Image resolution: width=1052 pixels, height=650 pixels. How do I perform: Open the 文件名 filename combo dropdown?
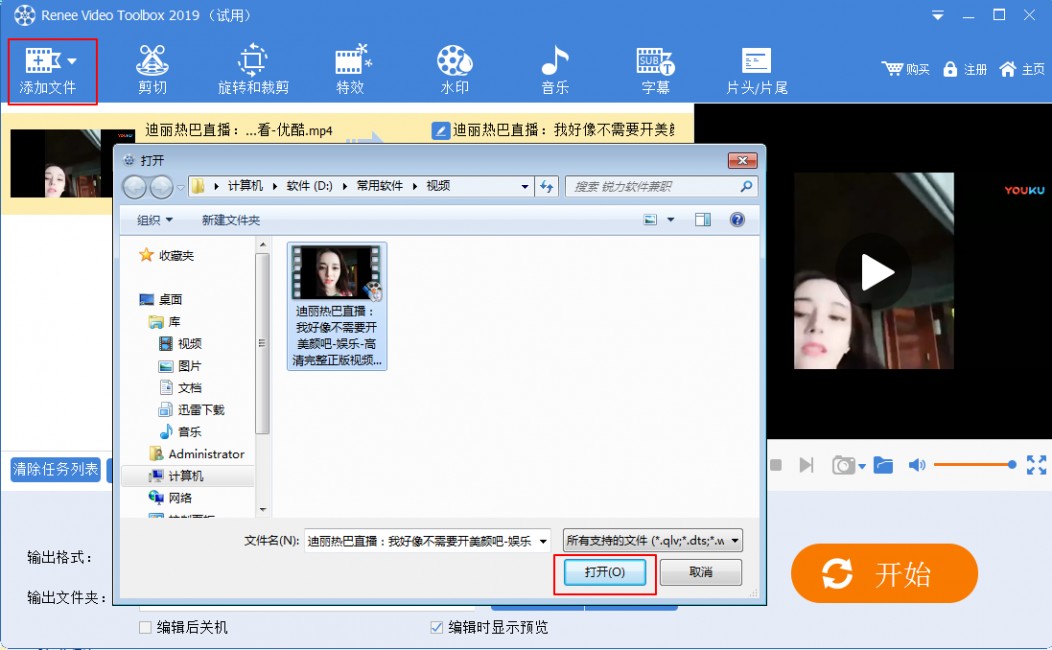tap(543, 541)
